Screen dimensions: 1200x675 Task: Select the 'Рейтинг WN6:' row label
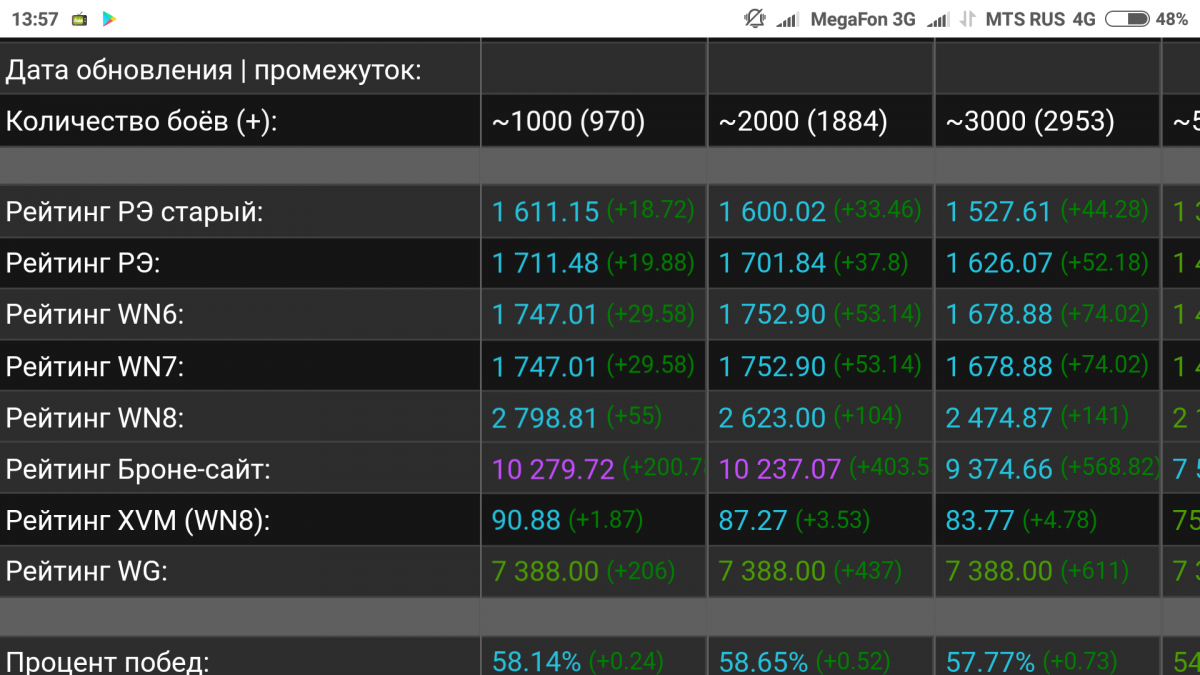(95, 315)
